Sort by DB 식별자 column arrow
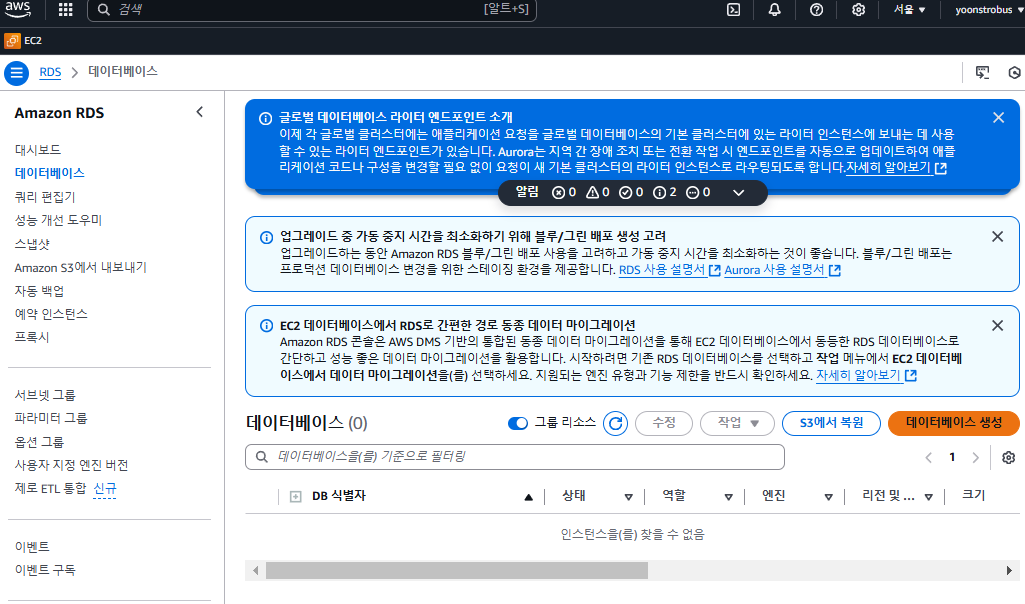The image size is (1025, 604). pos(529,497)
